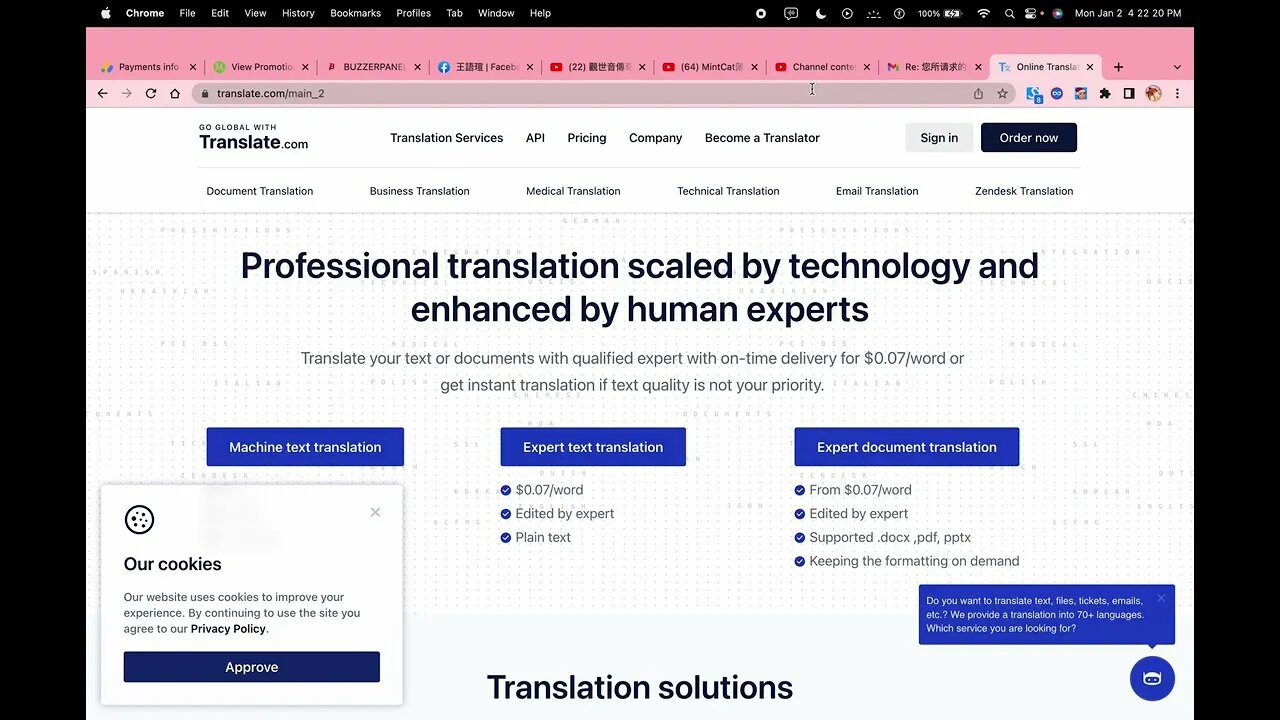
Task: Expand the tab search chevron
Action: [1177, 67]
